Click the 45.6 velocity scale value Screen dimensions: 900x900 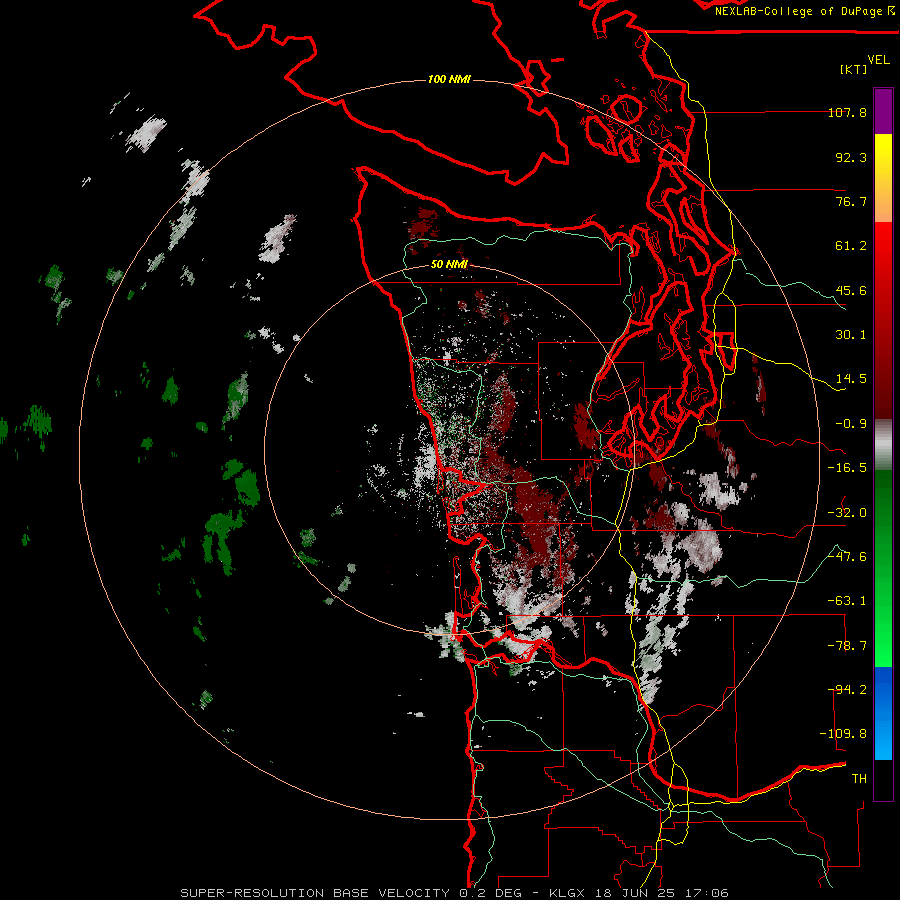click(x=851, y=290)
